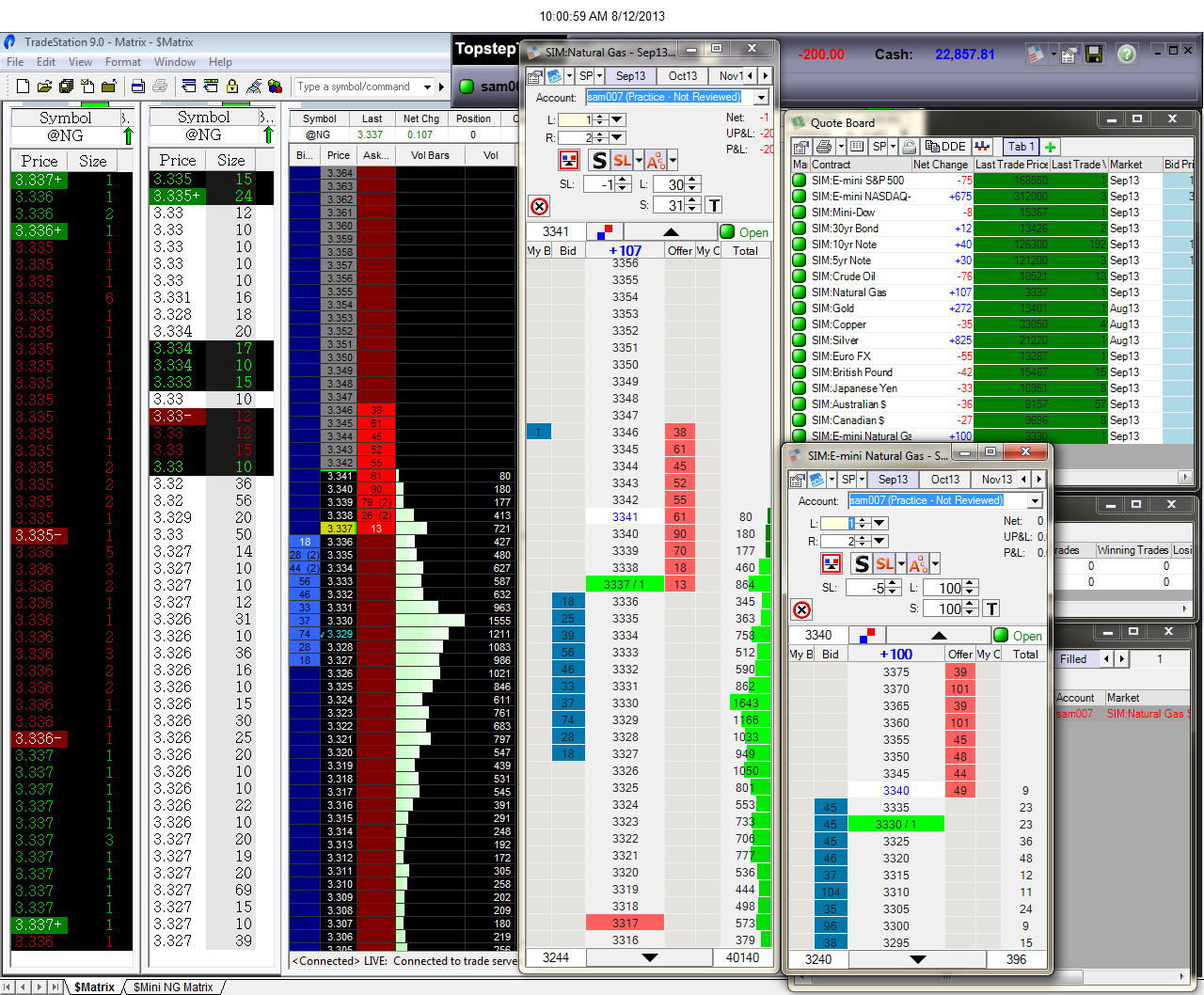Click the New document icon in TradeStation toolbar

[24, 87]
